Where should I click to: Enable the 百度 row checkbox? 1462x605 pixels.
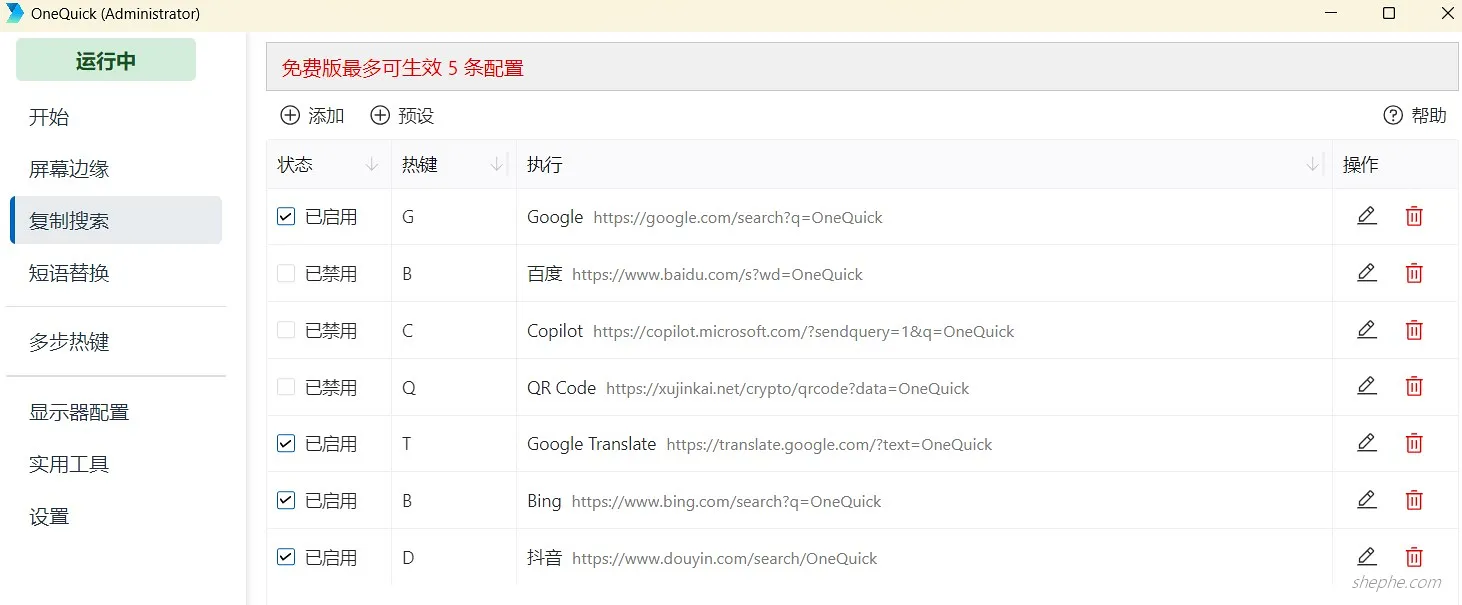click(x=286, y=274)
